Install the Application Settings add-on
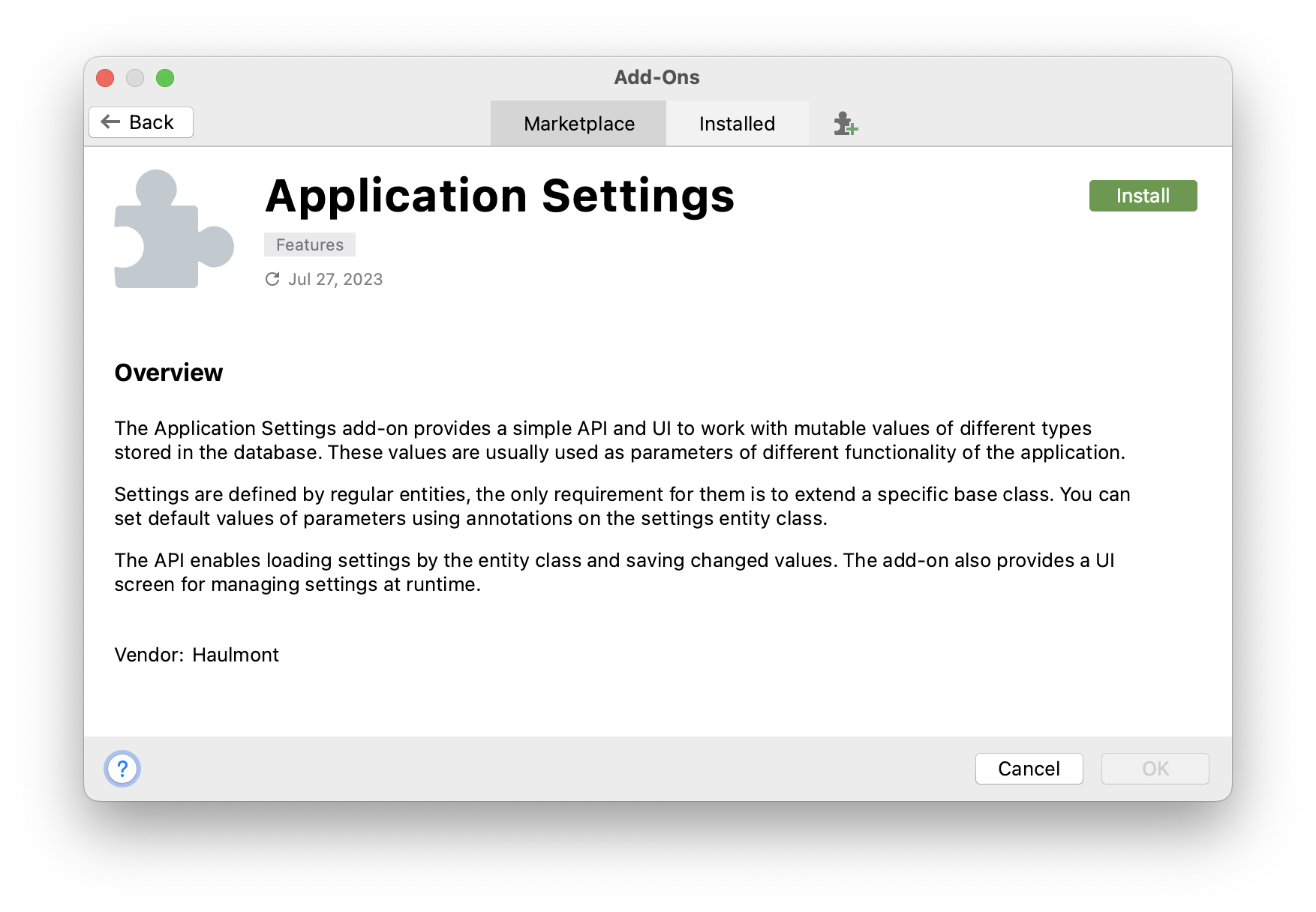This screenshot has width=1316, height=912. click(1143, 196)
